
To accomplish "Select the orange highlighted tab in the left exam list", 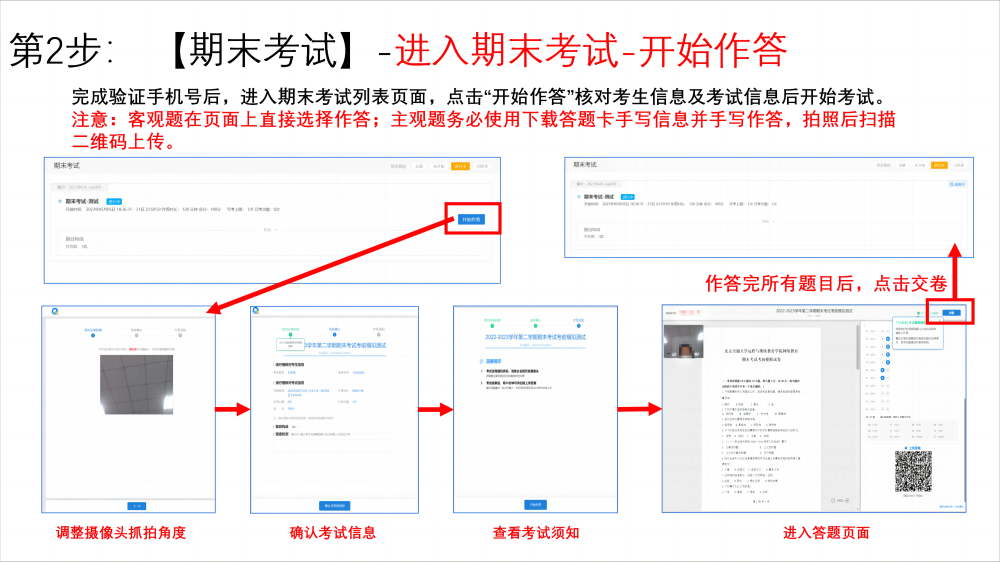I will coord(459,166).
